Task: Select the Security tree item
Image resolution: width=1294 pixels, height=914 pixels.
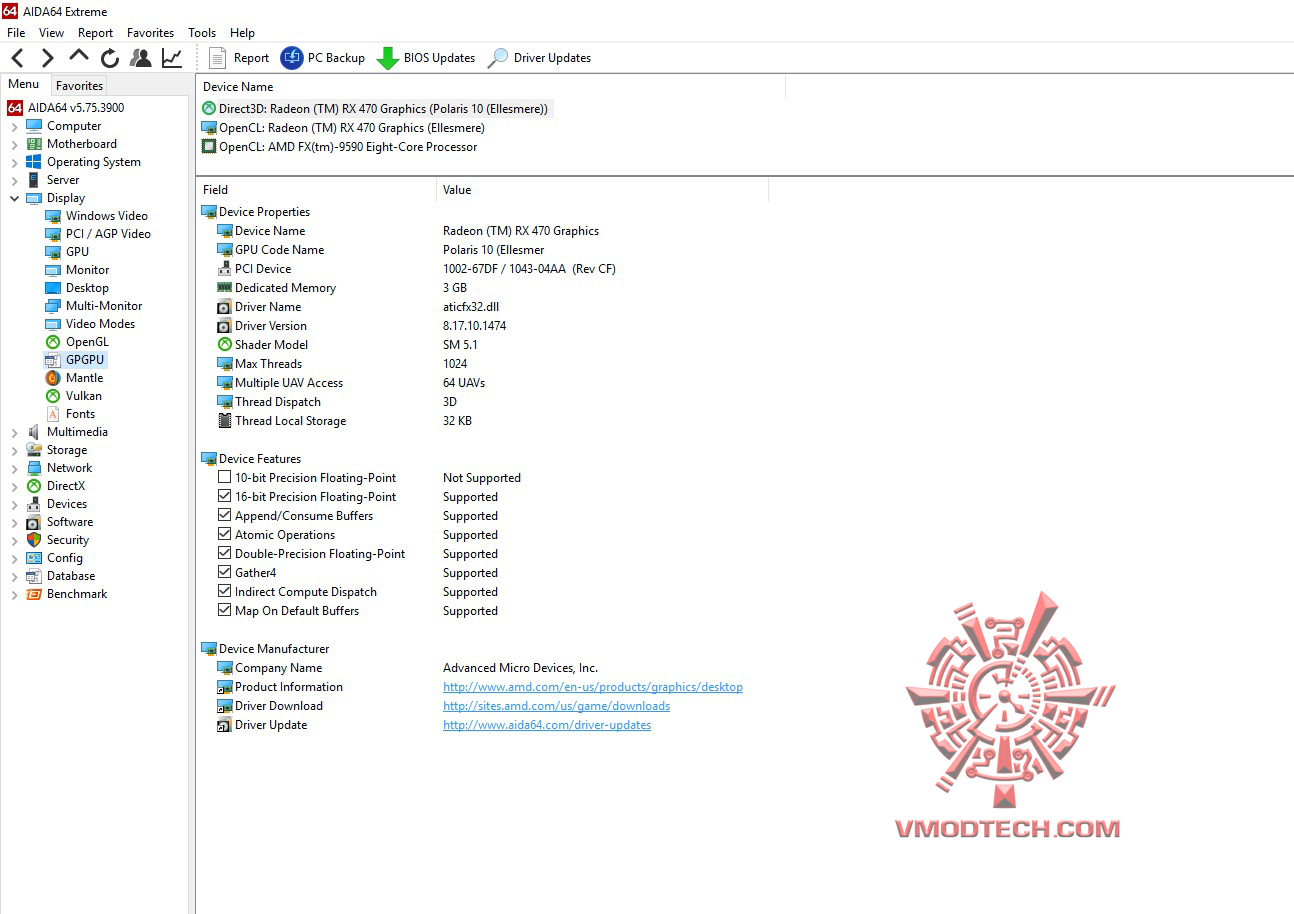Action: click(58, 540)
